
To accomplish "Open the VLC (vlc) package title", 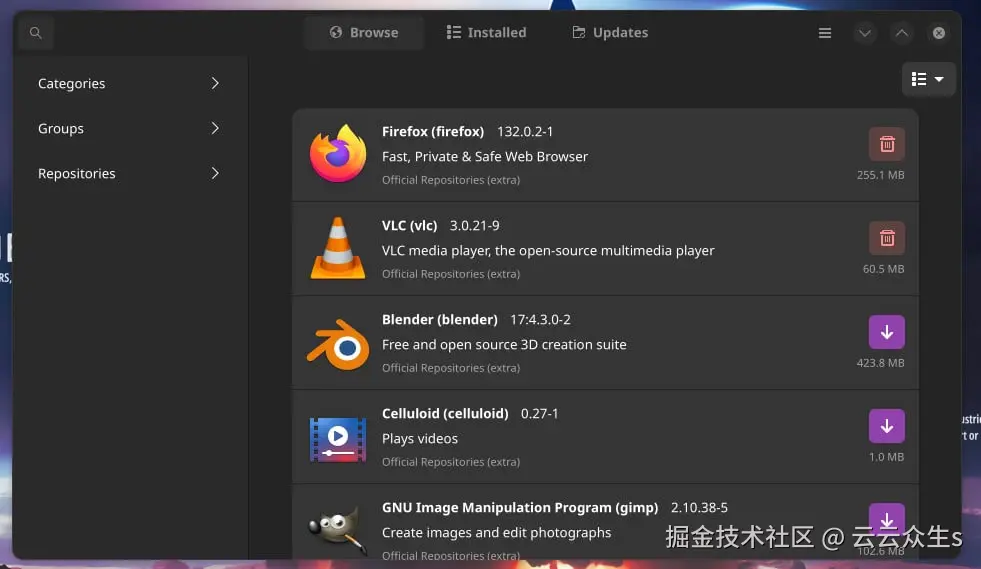I will click(410, 225).
